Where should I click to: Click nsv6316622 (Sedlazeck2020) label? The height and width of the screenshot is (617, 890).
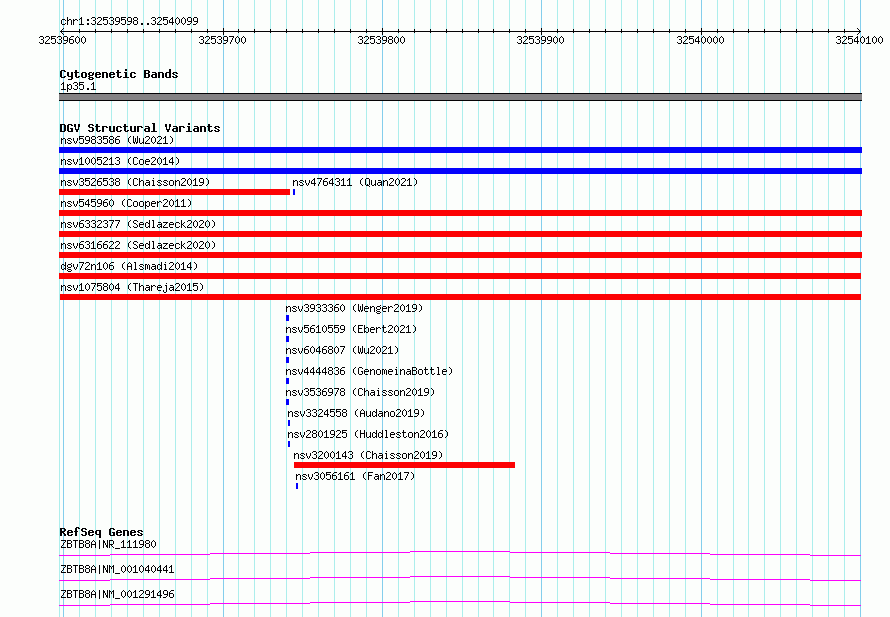point(138,245)
